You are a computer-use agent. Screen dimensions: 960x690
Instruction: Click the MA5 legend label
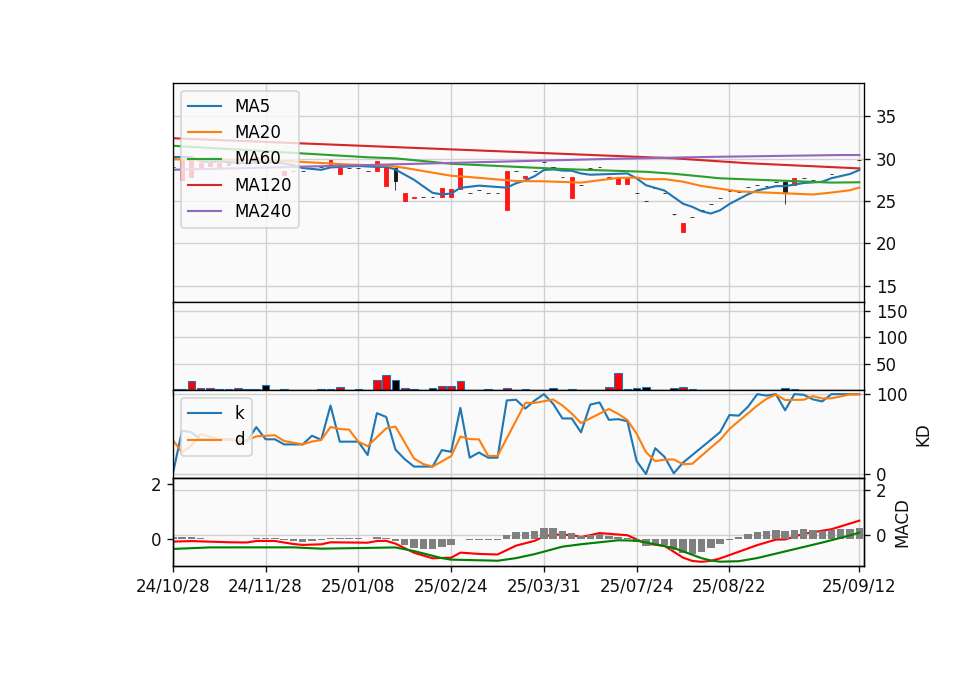pos(252,106)
